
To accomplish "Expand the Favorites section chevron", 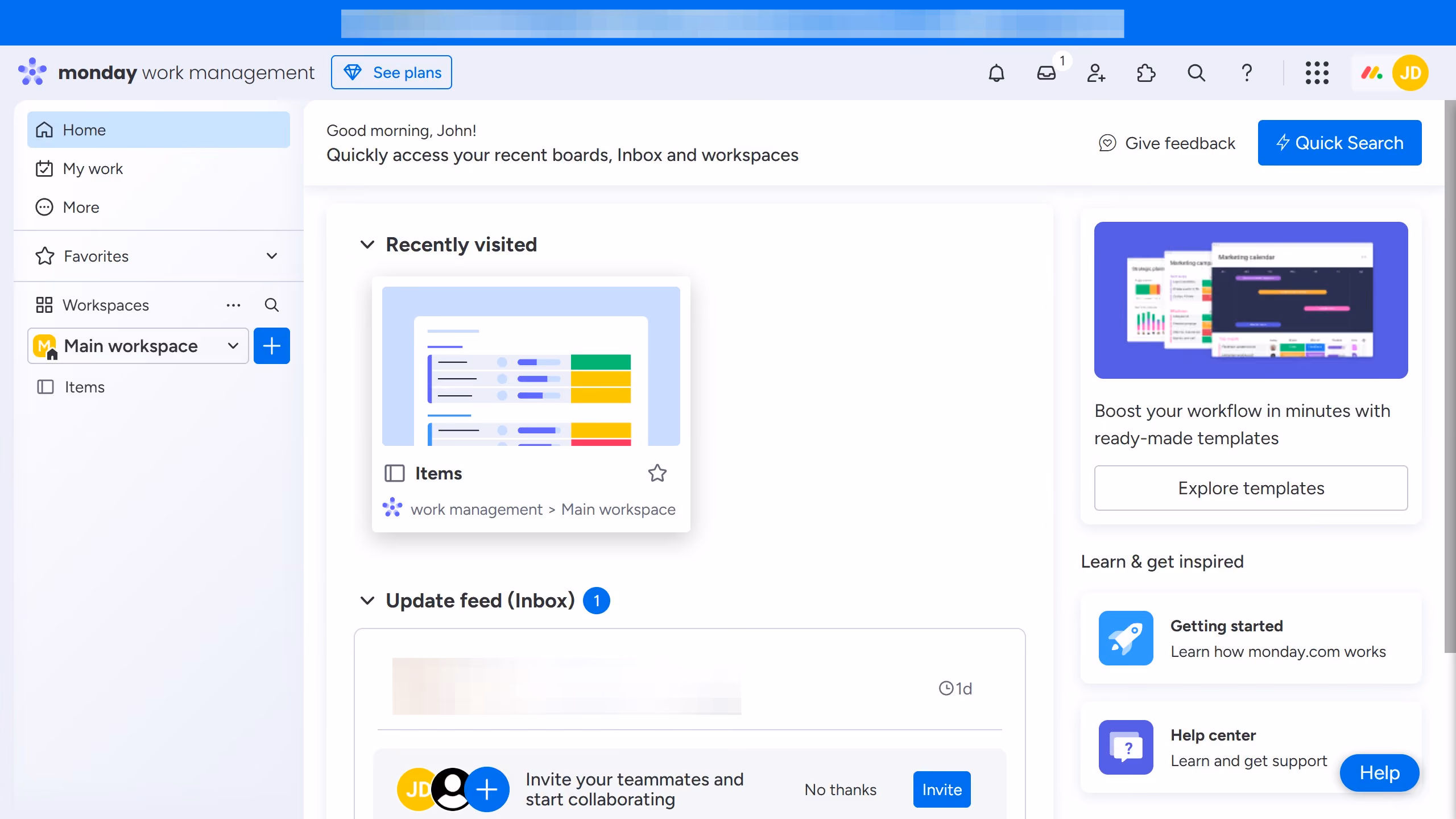I will [x=272, y=256].
